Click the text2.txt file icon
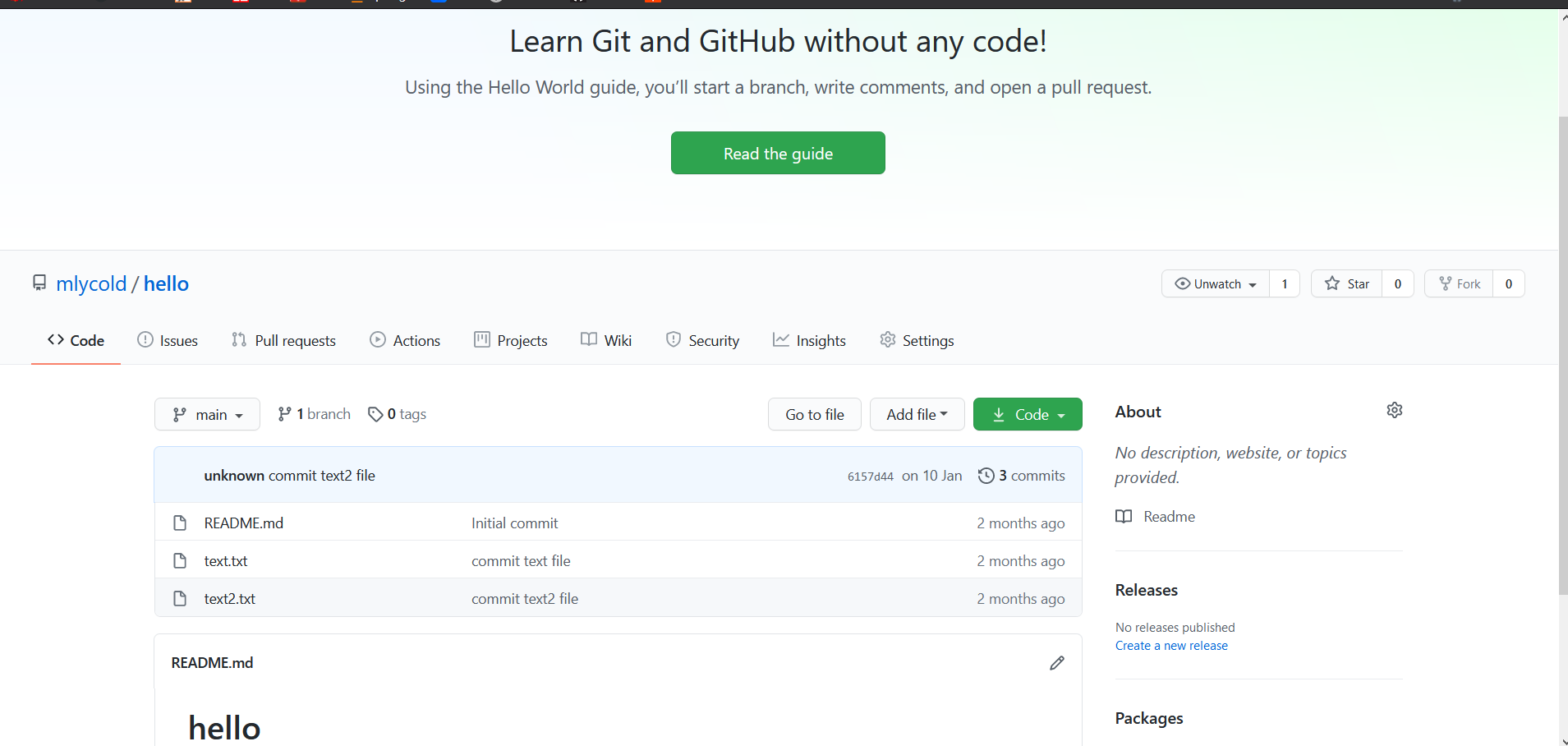Screen dimensions: 1568x746 [180, 598]
